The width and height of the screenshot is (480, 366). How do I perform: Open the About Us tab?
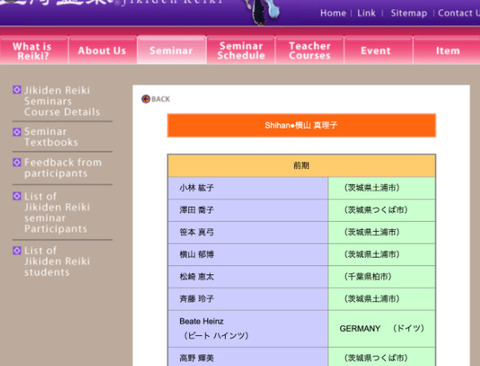[x=102, y=50]
